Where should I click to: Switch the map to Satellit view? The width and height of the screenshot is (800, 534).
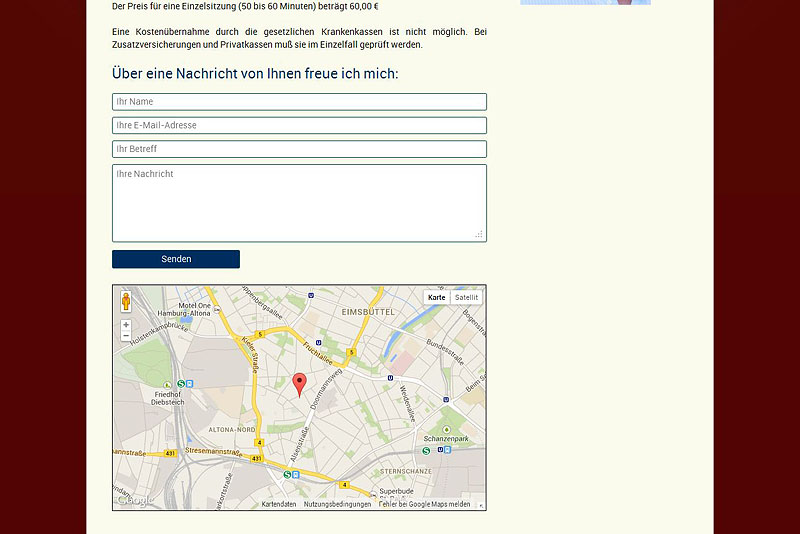(x=466, y=298)
